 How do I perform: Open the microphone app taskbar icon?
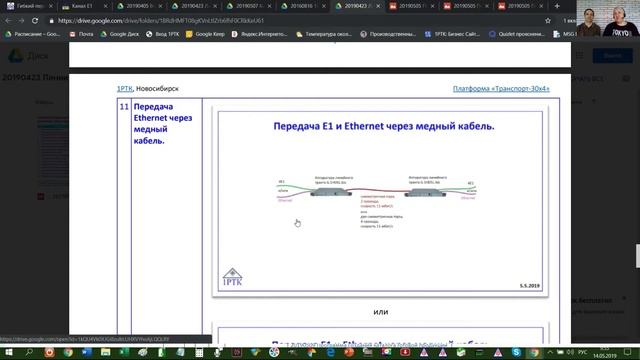point(218,352)
